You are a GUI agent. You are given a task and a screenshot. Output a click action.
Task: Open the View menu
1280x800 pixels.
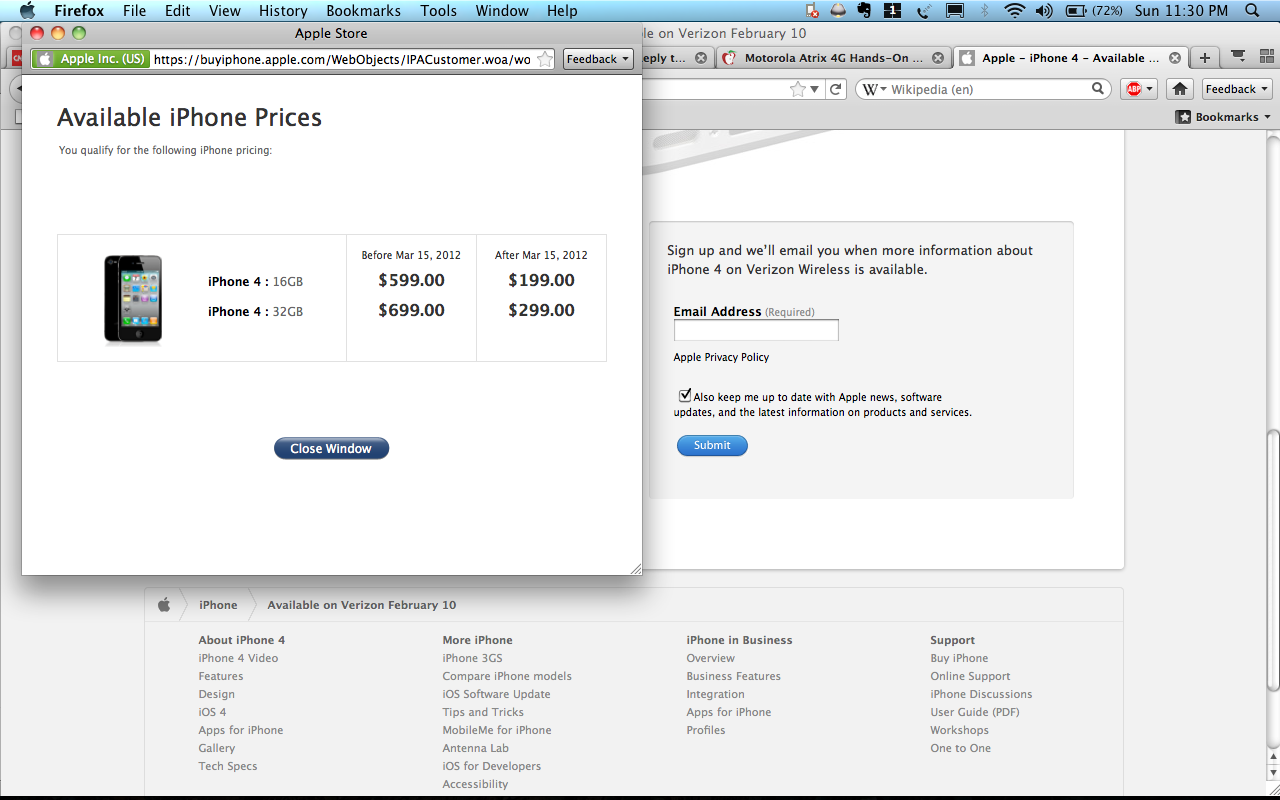coord(225,11)
